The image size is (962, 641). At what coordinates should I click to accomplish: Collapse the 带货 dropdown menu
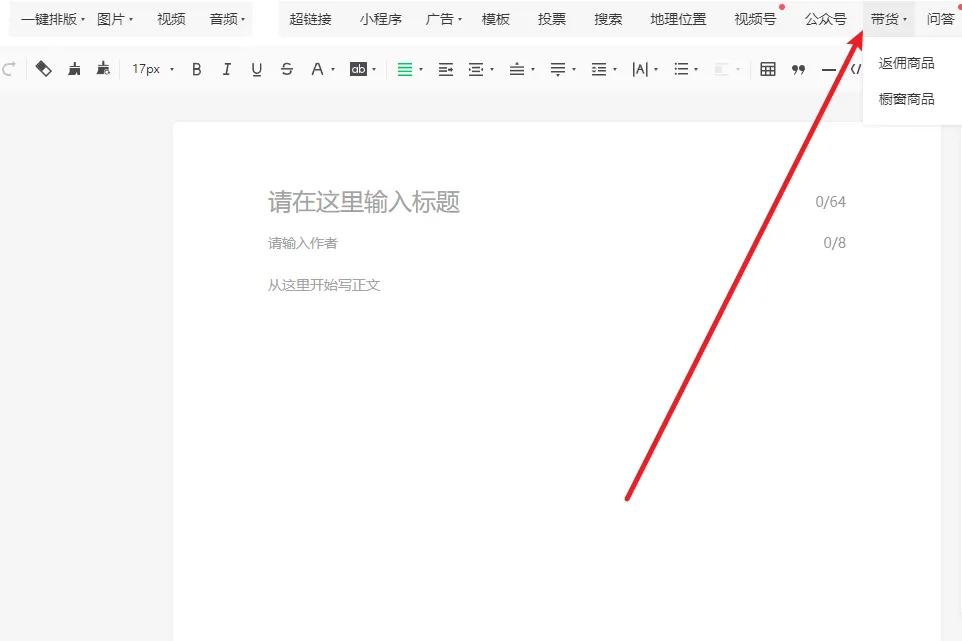click(x=888, y=19)
